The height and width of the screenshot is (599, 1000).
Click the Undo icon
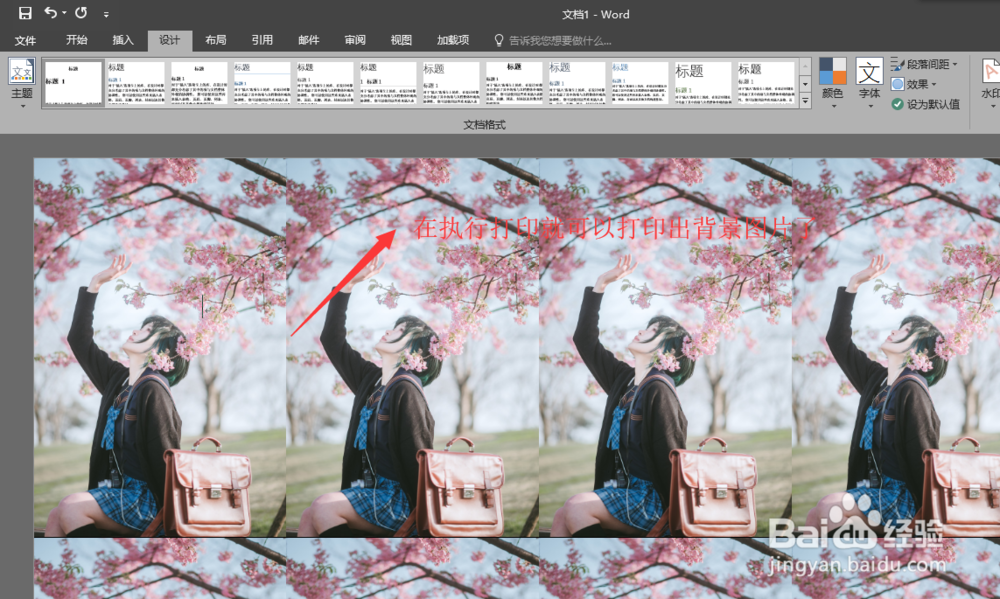[x=51, y=14]
